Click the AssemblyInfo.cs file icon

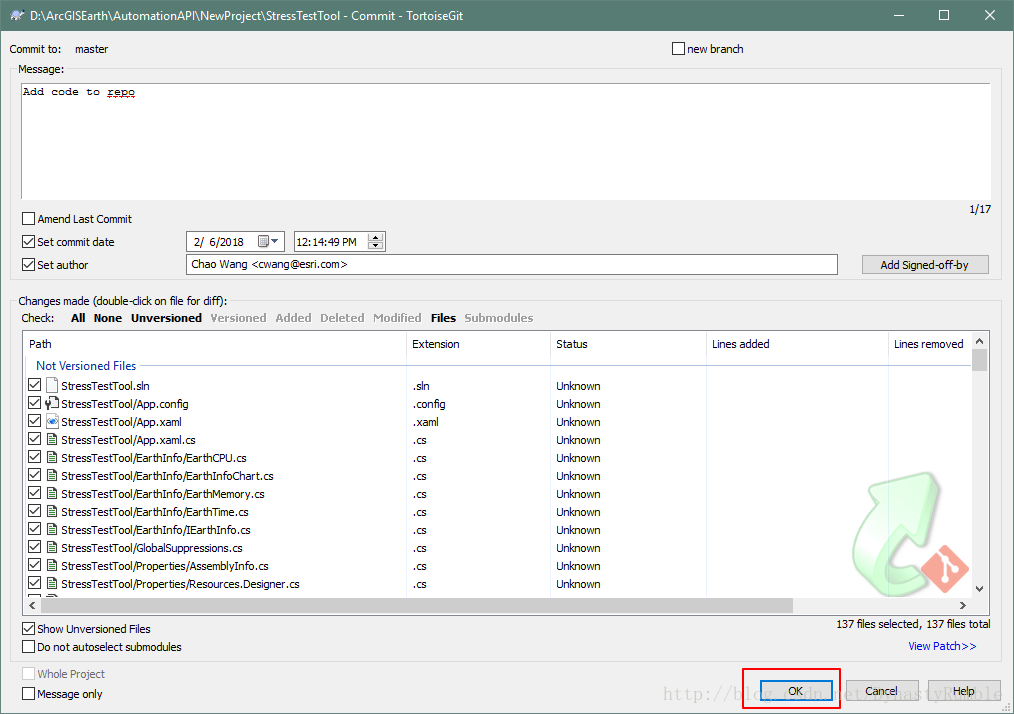pos(52,566)
